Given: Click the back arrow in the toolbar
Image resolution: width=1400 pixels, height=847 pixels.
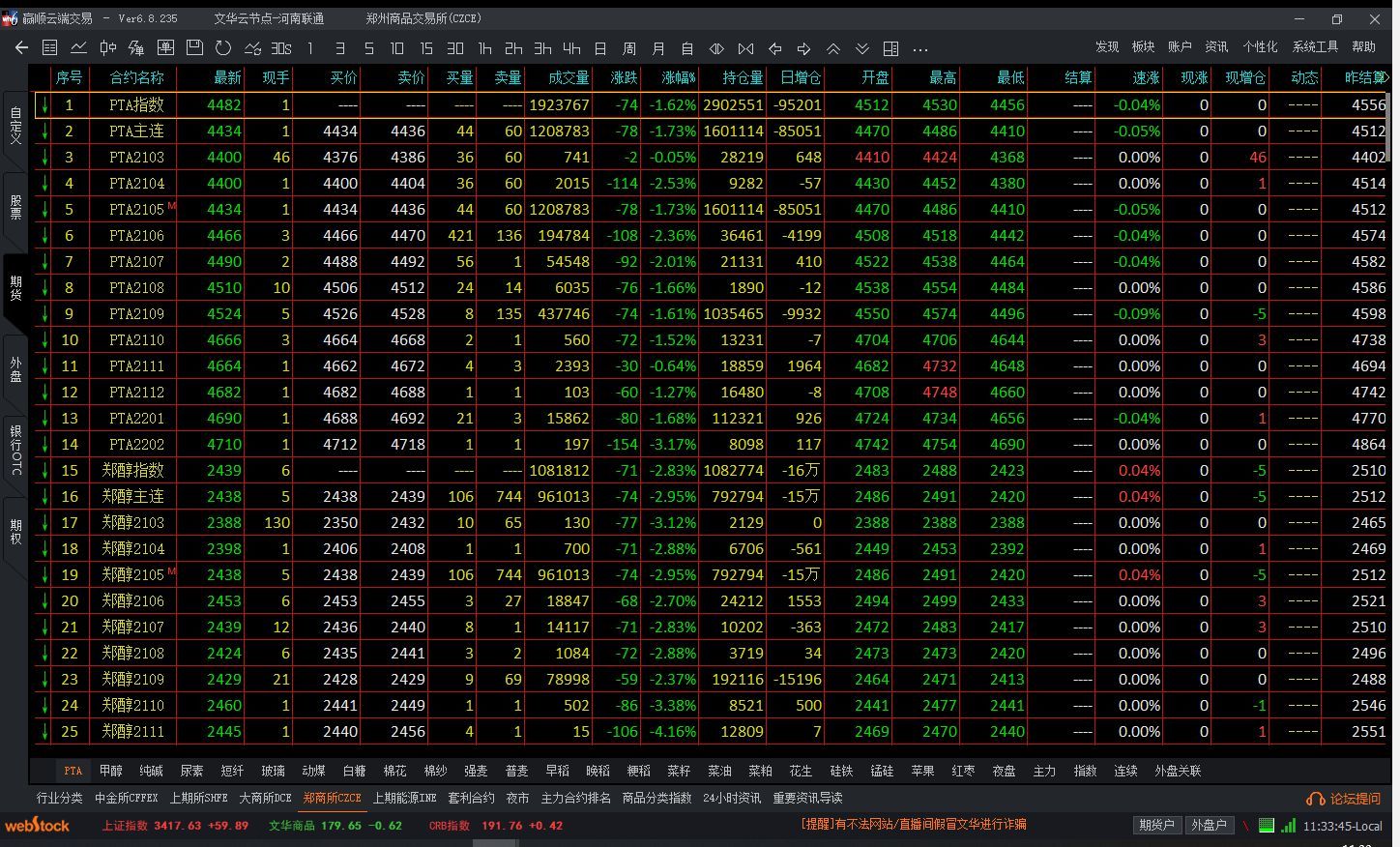Looking at the screenshot, I should pyautogui.click(x=21, y=47).
